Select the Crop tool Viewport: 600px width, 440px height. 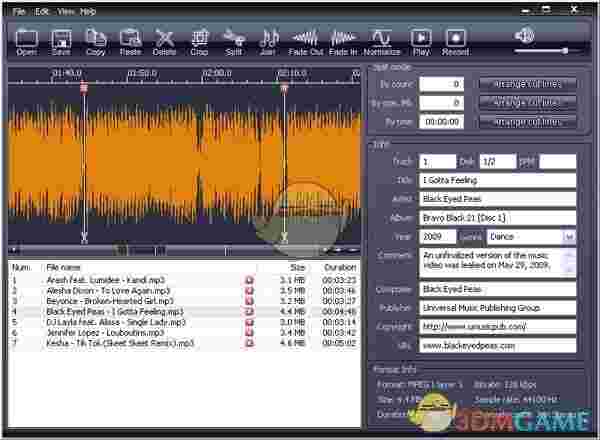tap(199, 37)
